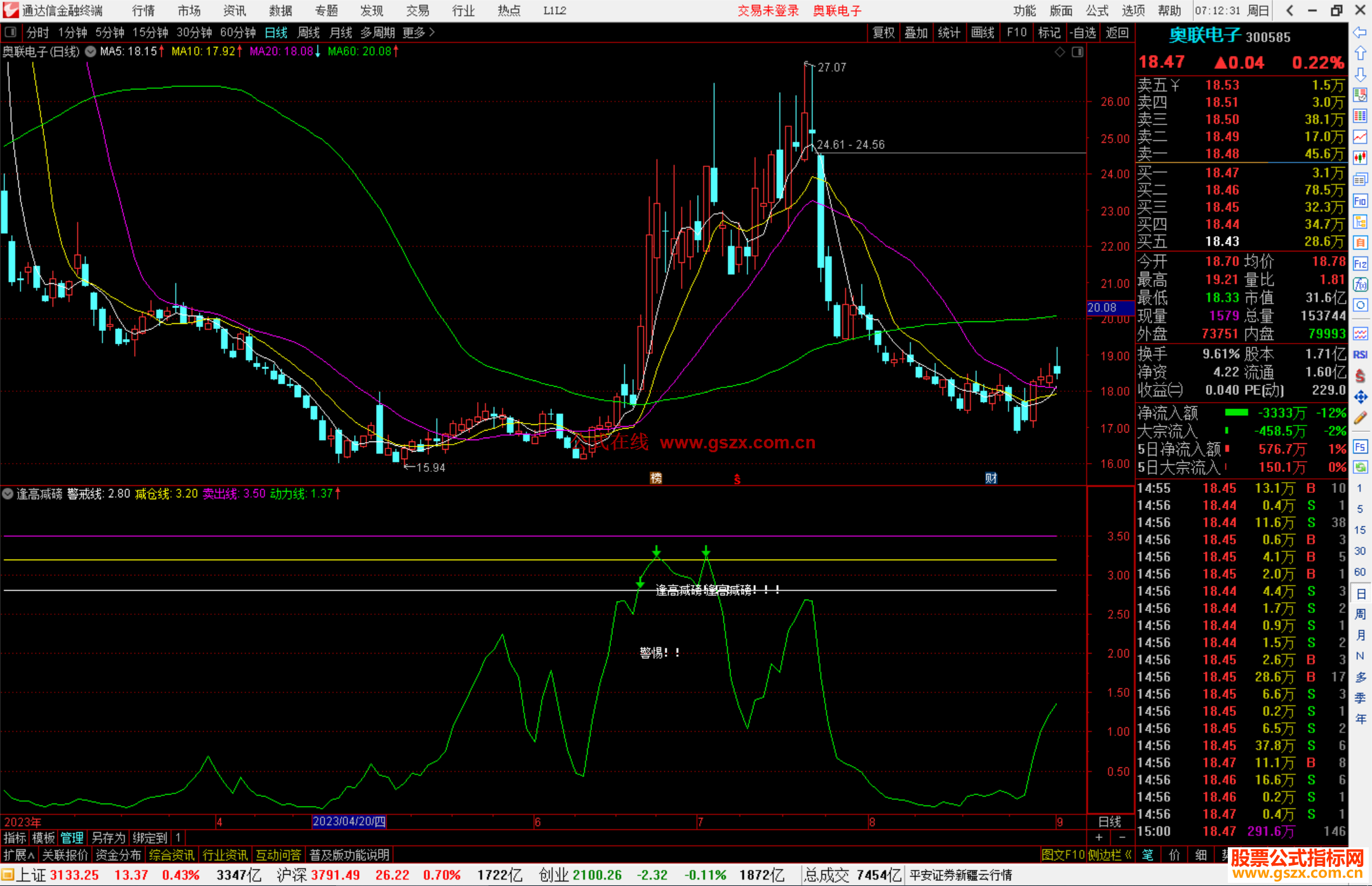Image resolution: width=1372 pixels, height=886 pixels.
Task: Open the RSI indicator sidebar icon
Action: tap(1360, 354)
